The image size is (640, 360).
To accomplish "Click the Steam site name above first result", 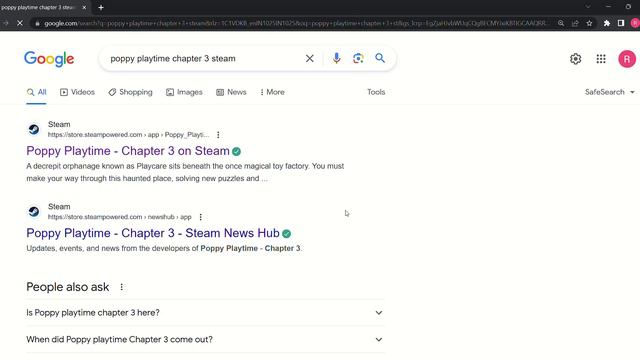I will point(59,124).
